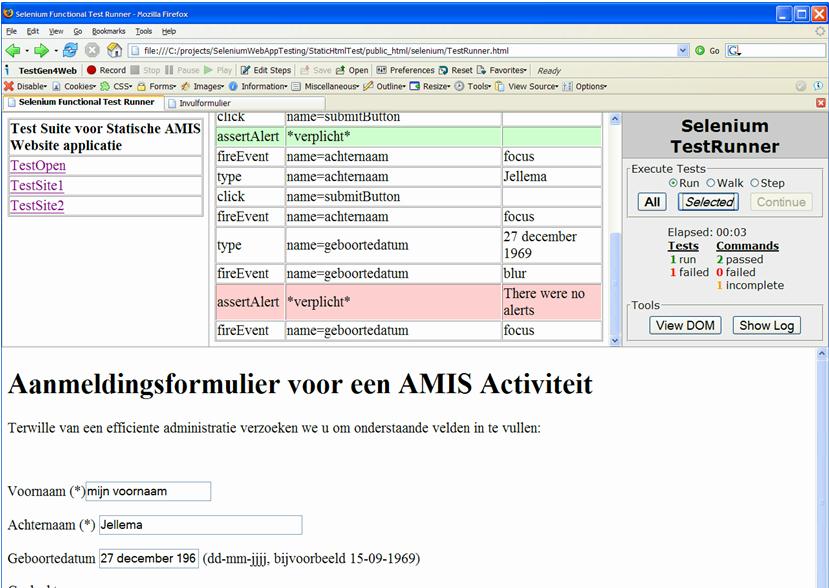The image size is (829, 588).
Task: Switch to the Invulformulier tab
Action: coord(245,103)
